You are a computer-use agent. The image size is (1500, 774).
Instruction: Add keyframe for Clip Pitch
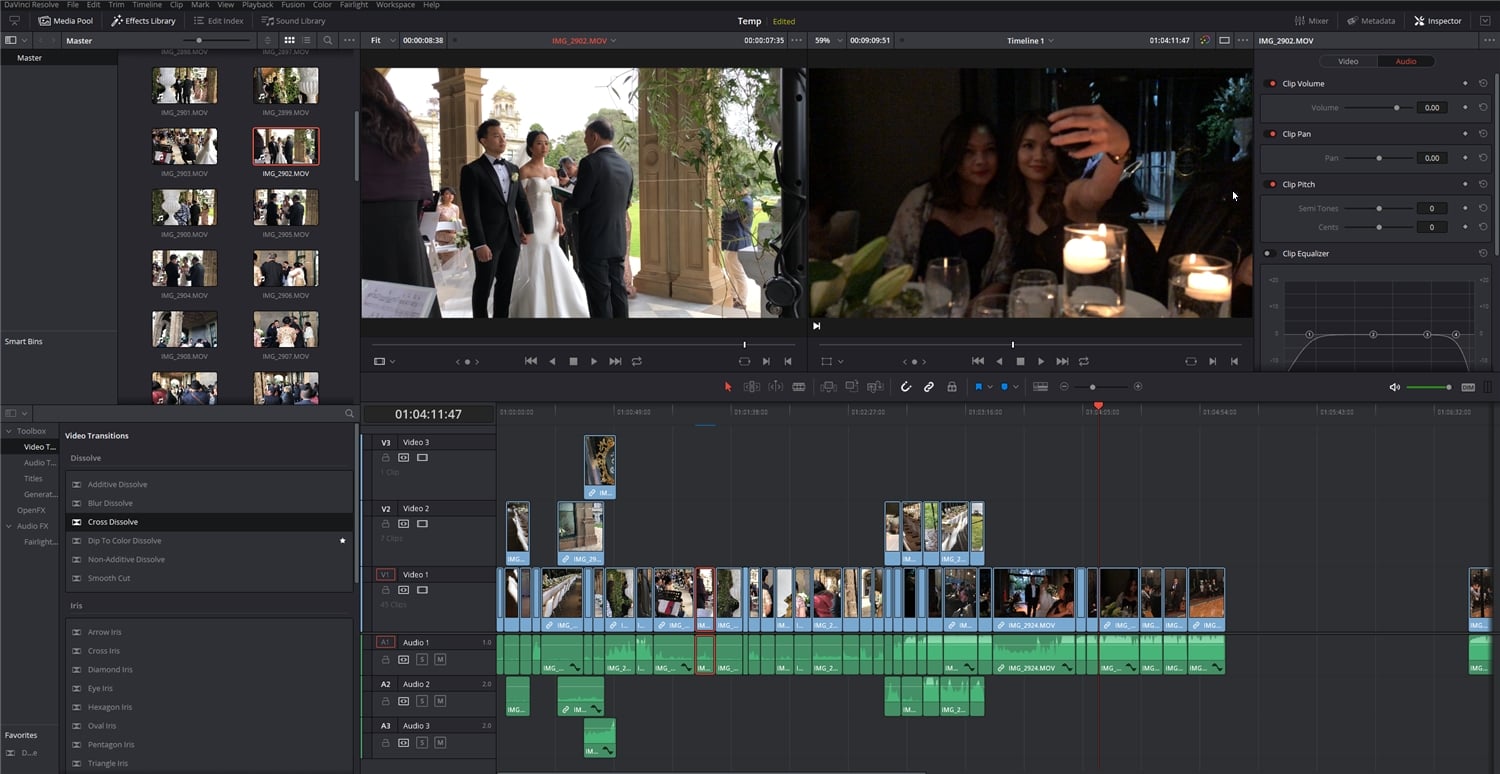click(x=1465, y=185)
